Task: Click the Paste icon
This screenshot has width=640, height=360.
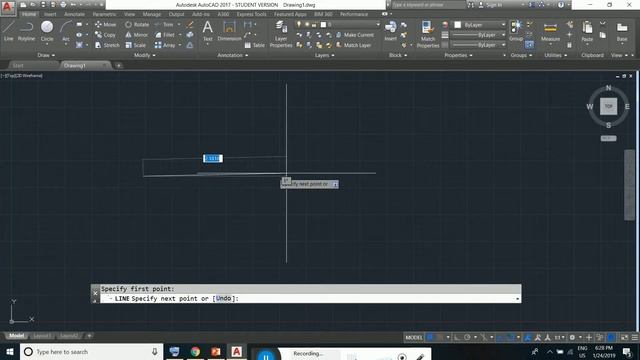Action: (587, 31)
